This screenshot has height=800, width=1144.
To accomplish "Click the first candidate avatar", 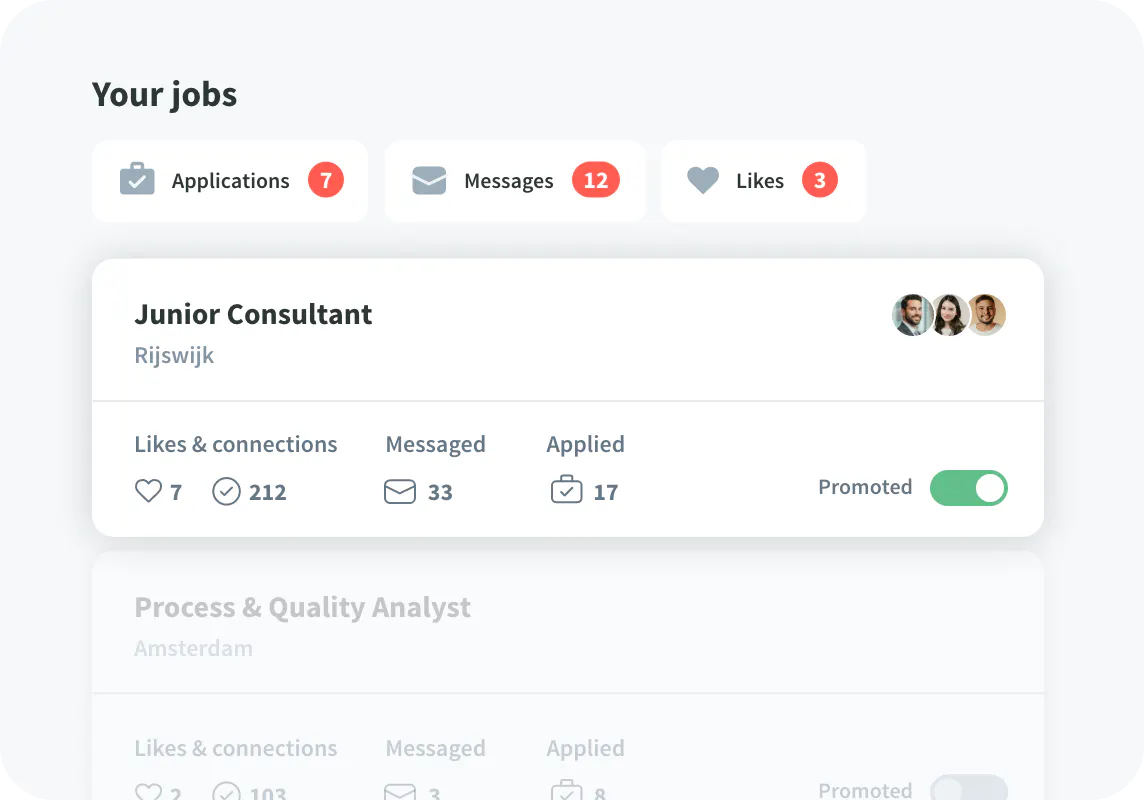I will point(911,315).
